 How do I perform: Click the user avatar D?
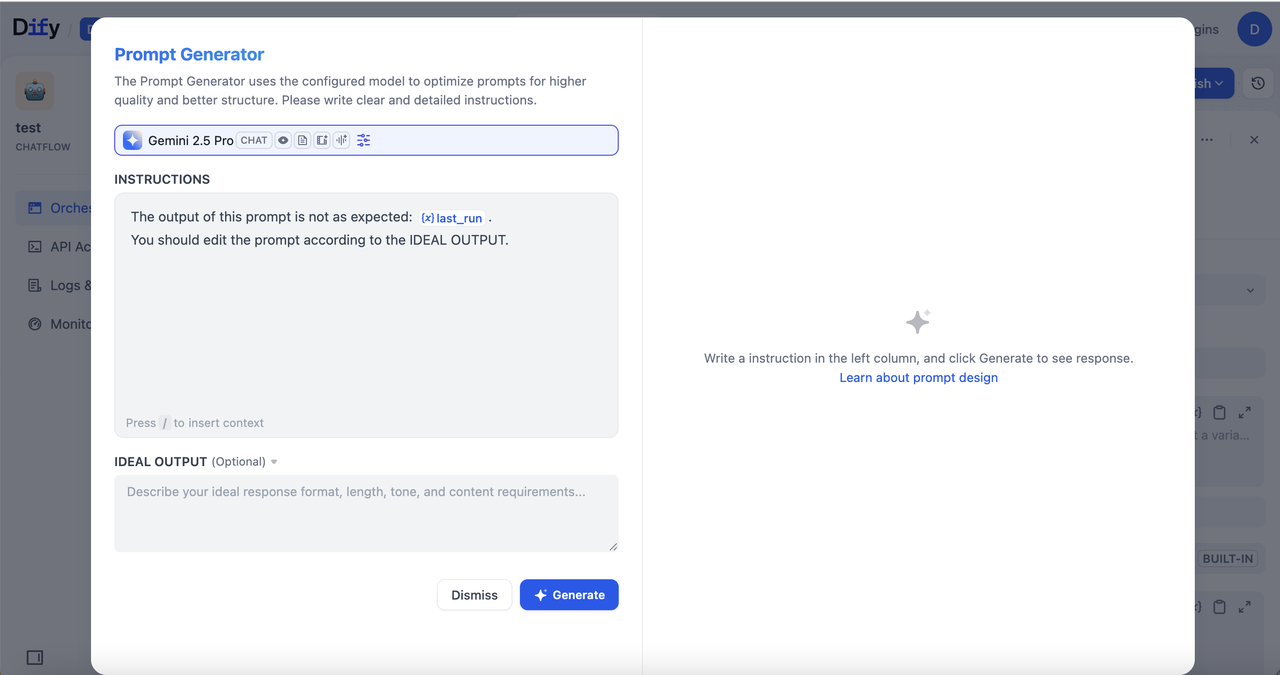pyautogui.click(x=1254, y=29)
